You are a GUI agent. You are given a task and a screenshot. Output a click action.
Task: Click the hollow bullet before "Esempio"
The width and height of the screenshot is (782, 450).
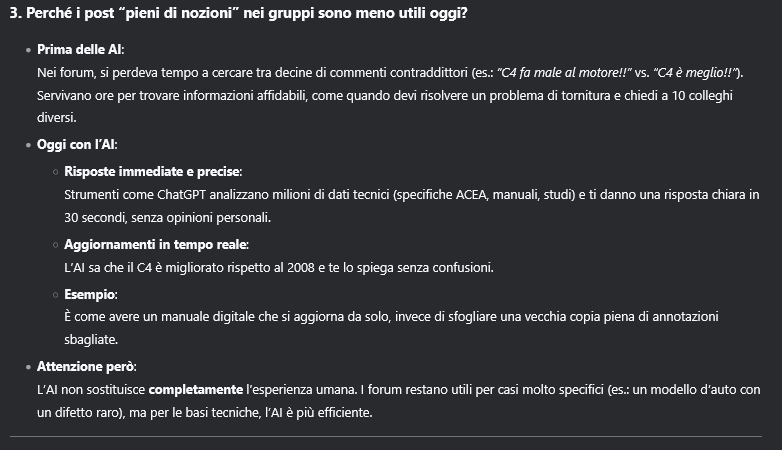pyautogui.click(x=53, y=295)
